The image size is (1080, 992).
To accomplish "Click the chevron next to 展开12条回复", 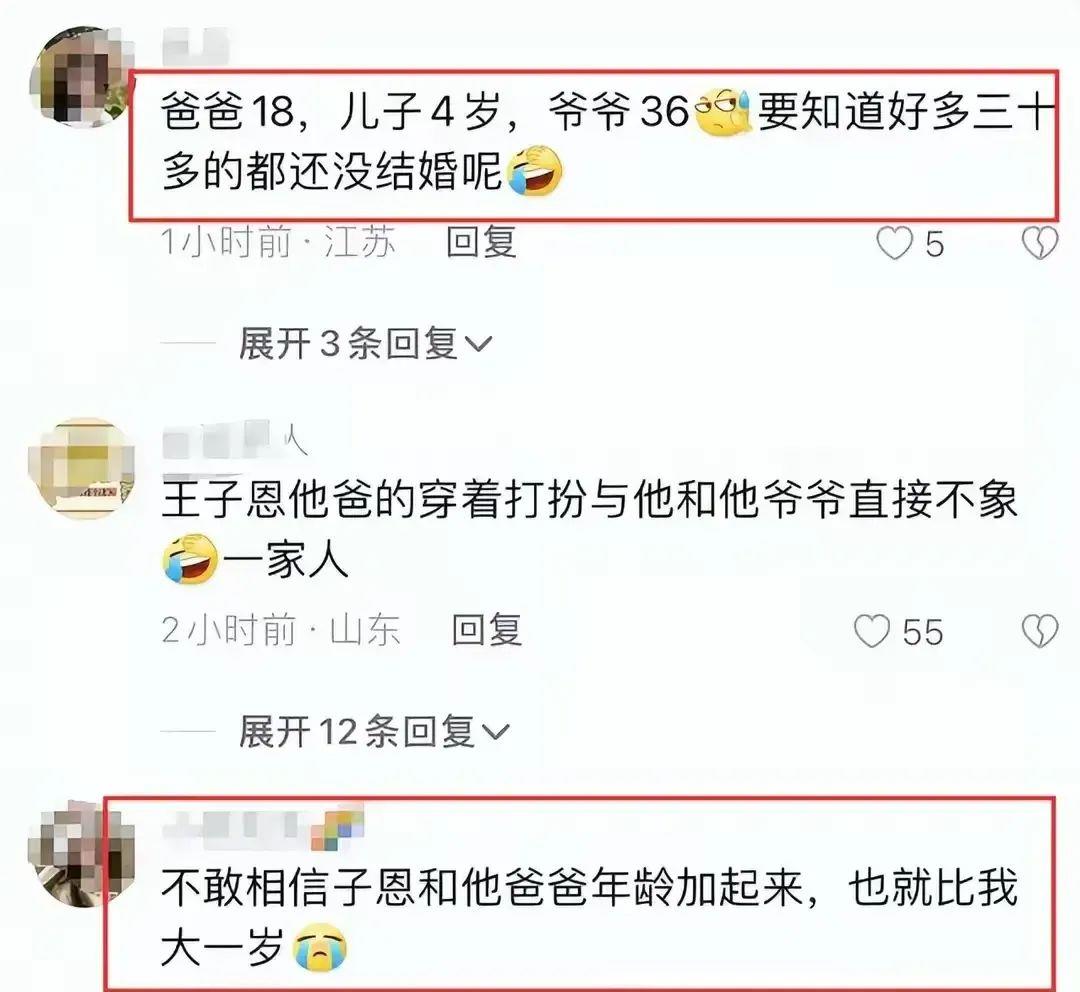I will tap(496, 732).
